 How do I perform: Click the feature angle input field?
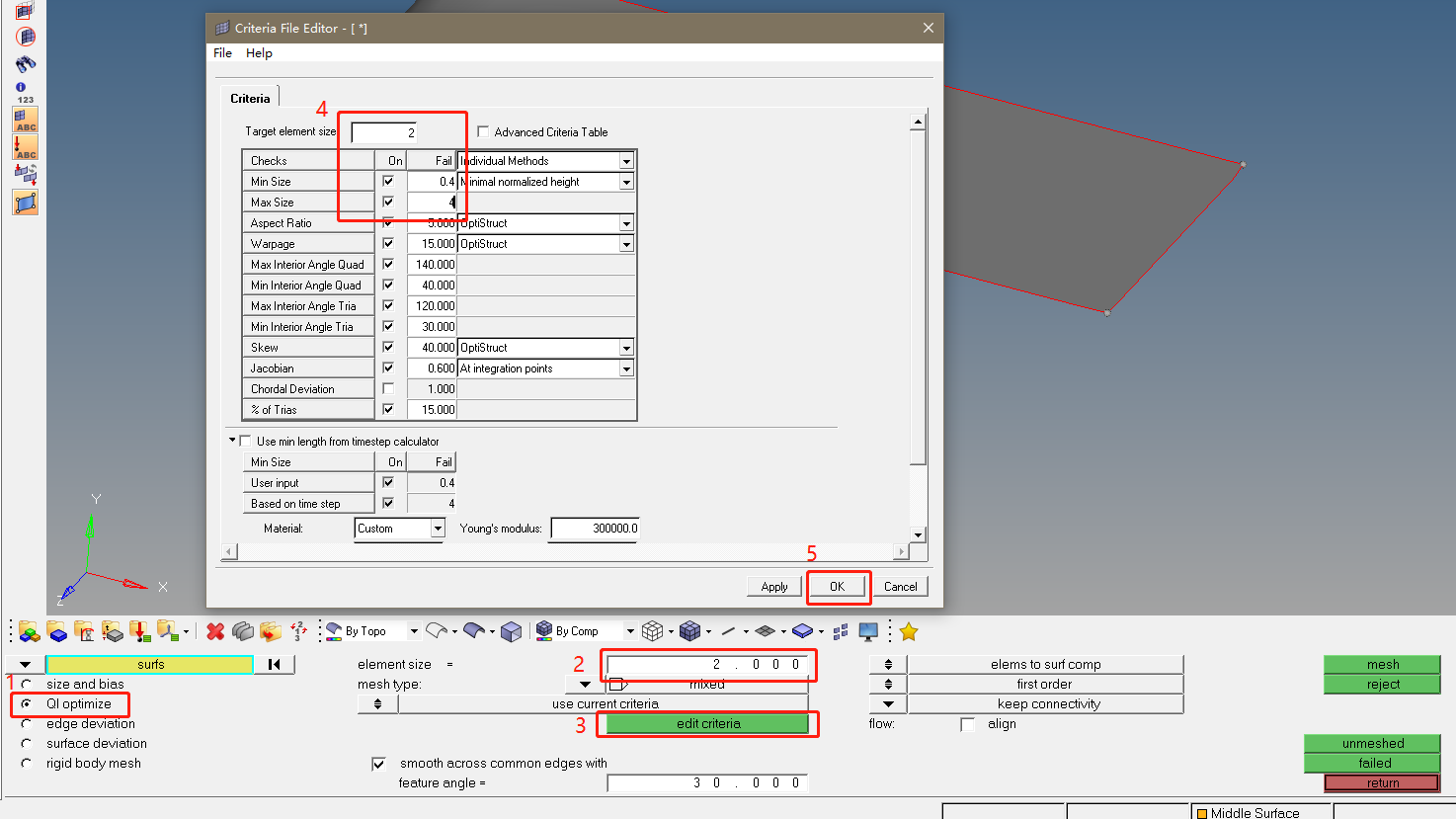708,783
